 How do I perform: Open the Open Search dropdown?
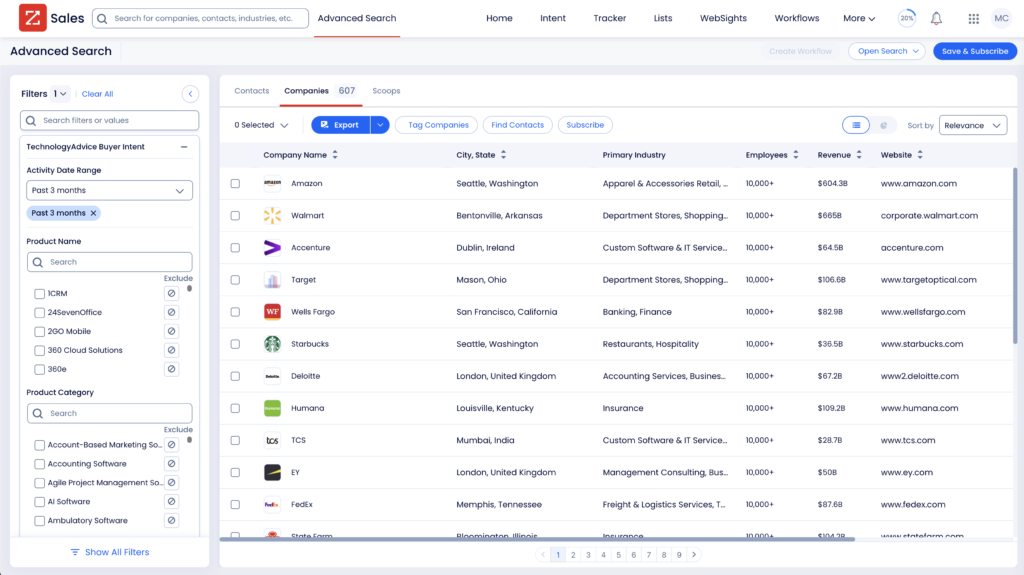(887, 51)
